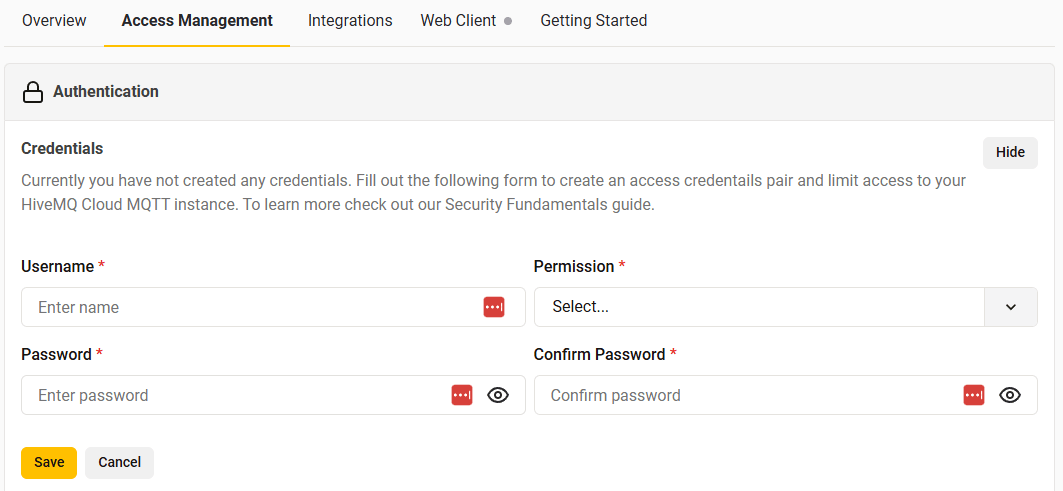Click the lock icon beside Authentication
Screen dimensions: 1063x491
point(33,92)
